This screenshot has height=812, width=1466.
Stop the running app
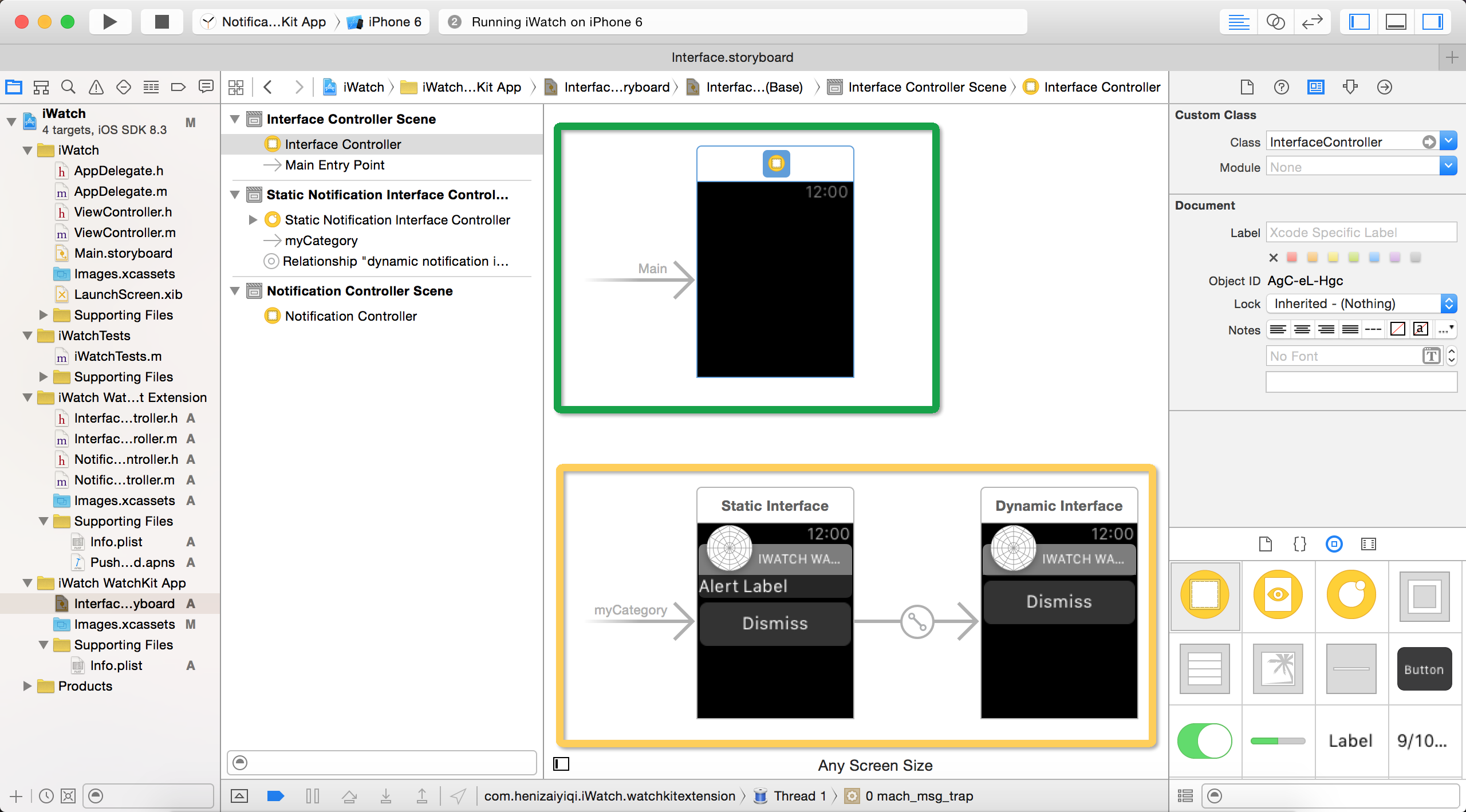click(x=162, y=22)
